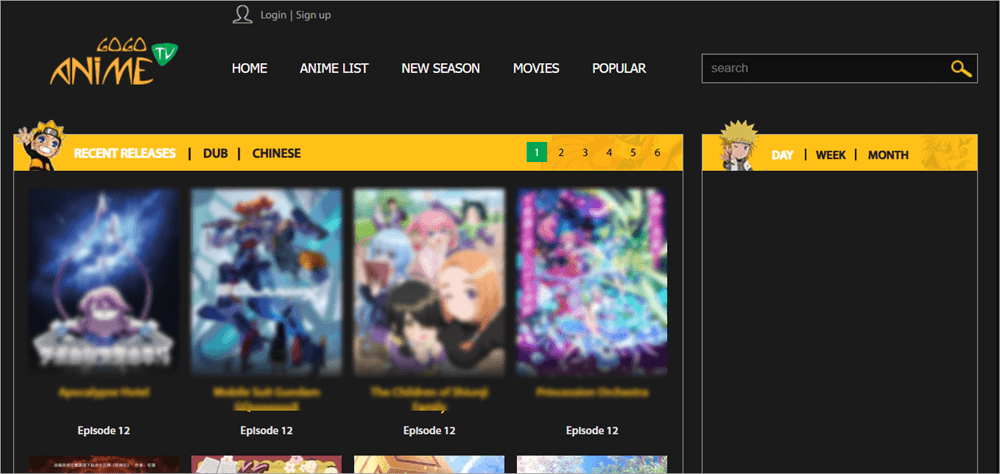1000x474 pixels.
Task: Go to page 4 of releases
Action: pos(609,152)
